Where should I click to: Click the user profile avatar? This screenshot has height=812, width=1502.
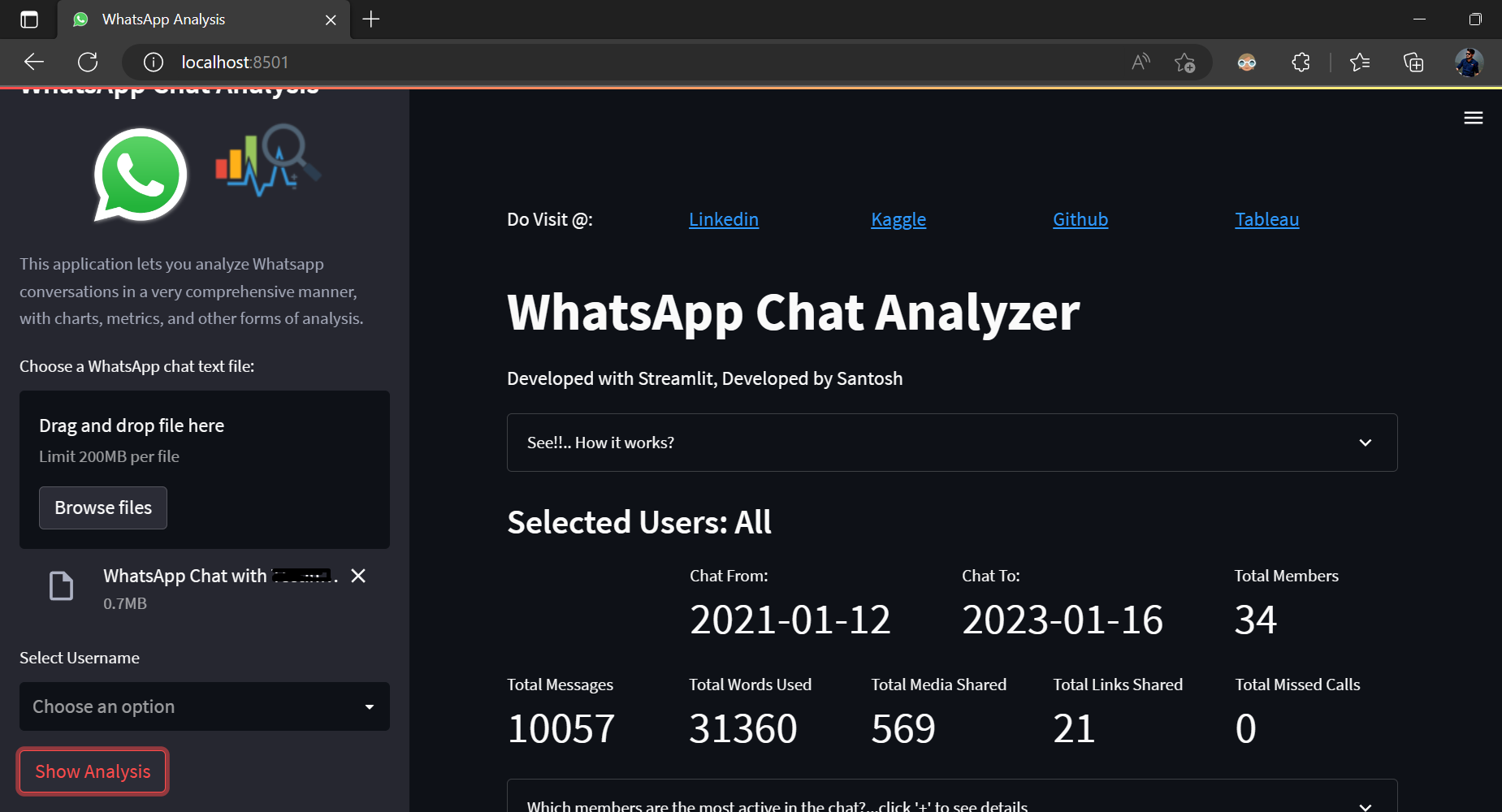coord(1469,62)
